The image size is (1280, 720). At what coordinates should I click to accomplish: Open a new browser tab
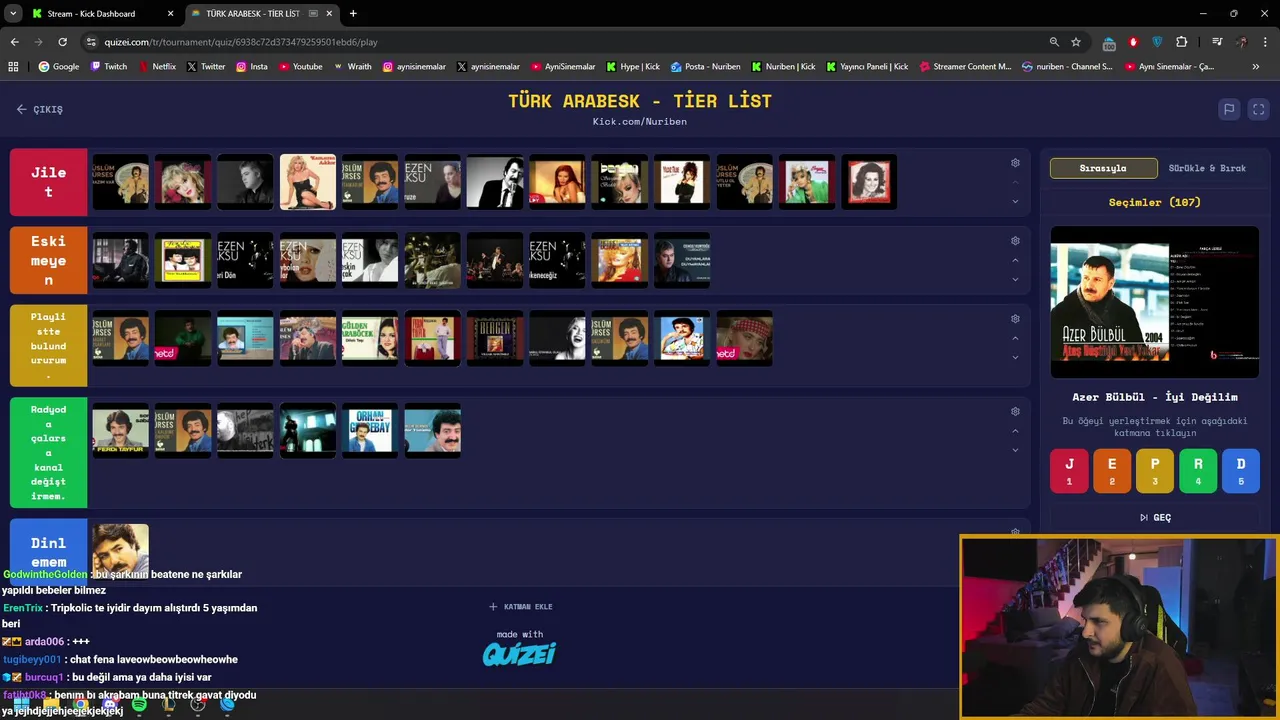pos(353,14)
